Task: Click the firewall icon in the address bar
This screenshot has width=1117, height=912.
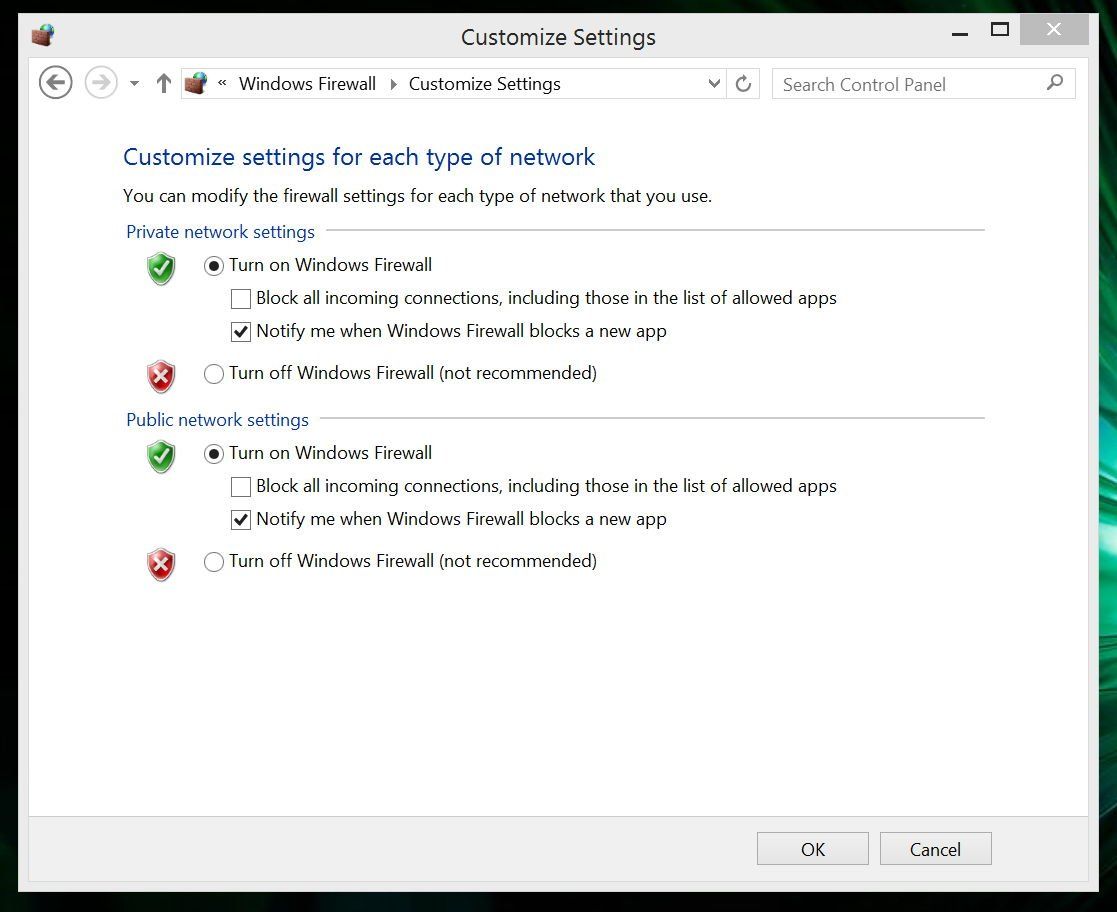Action: pyautogui.click(x=196, y=83)
